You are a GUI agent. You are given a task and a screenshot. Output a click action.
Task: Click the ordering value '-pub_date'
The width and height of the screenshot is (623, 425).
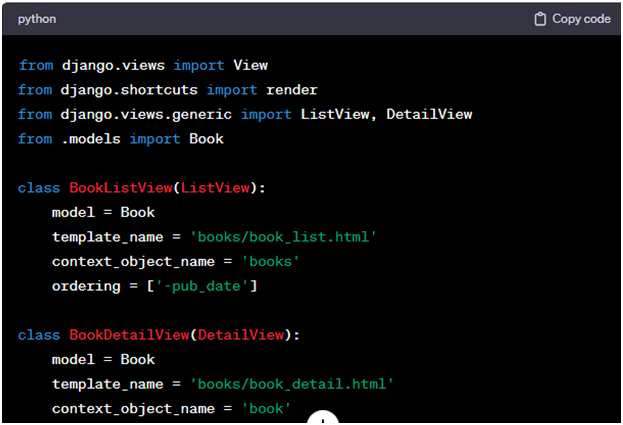tap(202, 286)
